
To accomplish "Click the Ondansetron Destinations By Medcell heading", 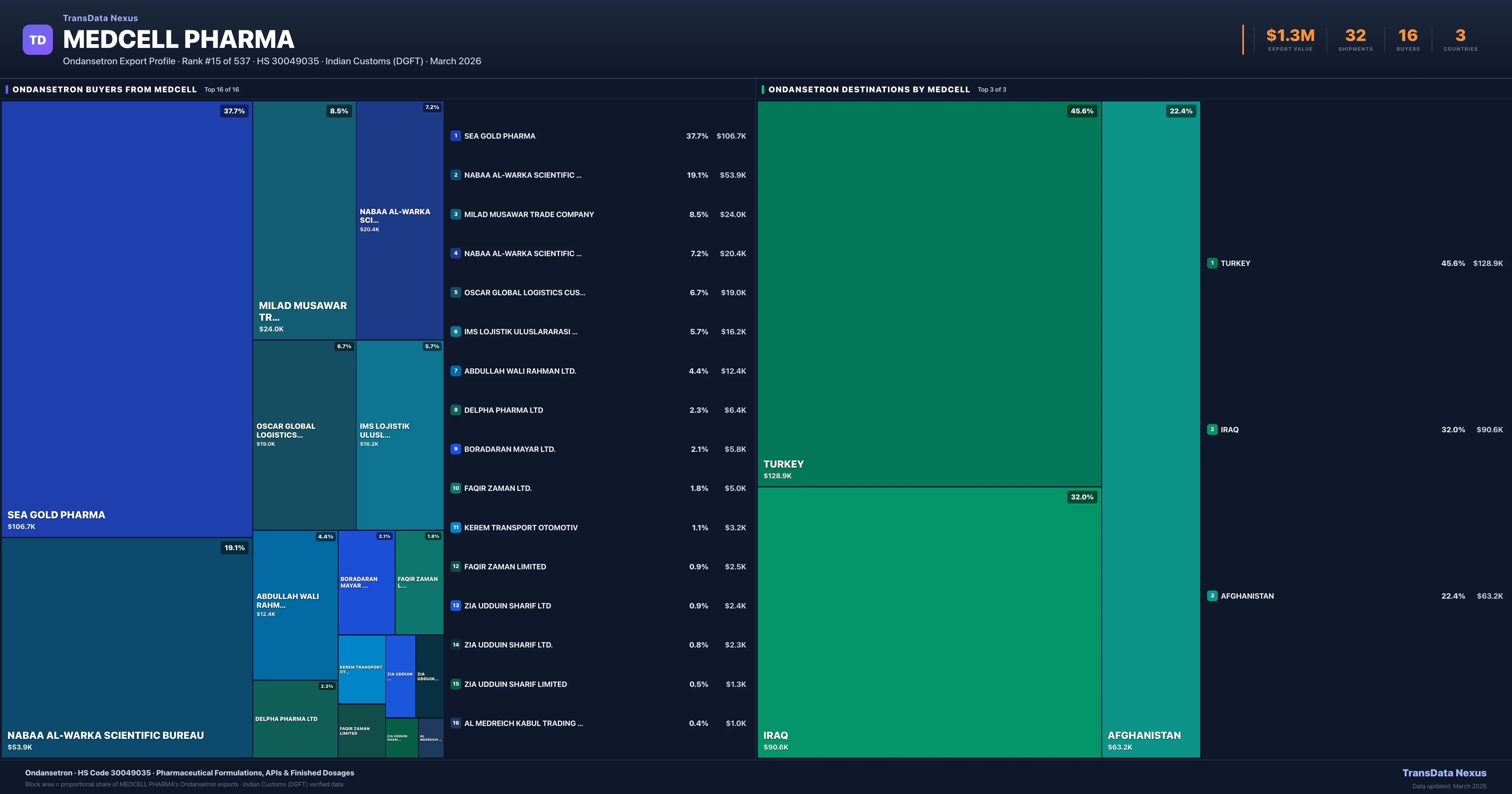I will [869, 89].
